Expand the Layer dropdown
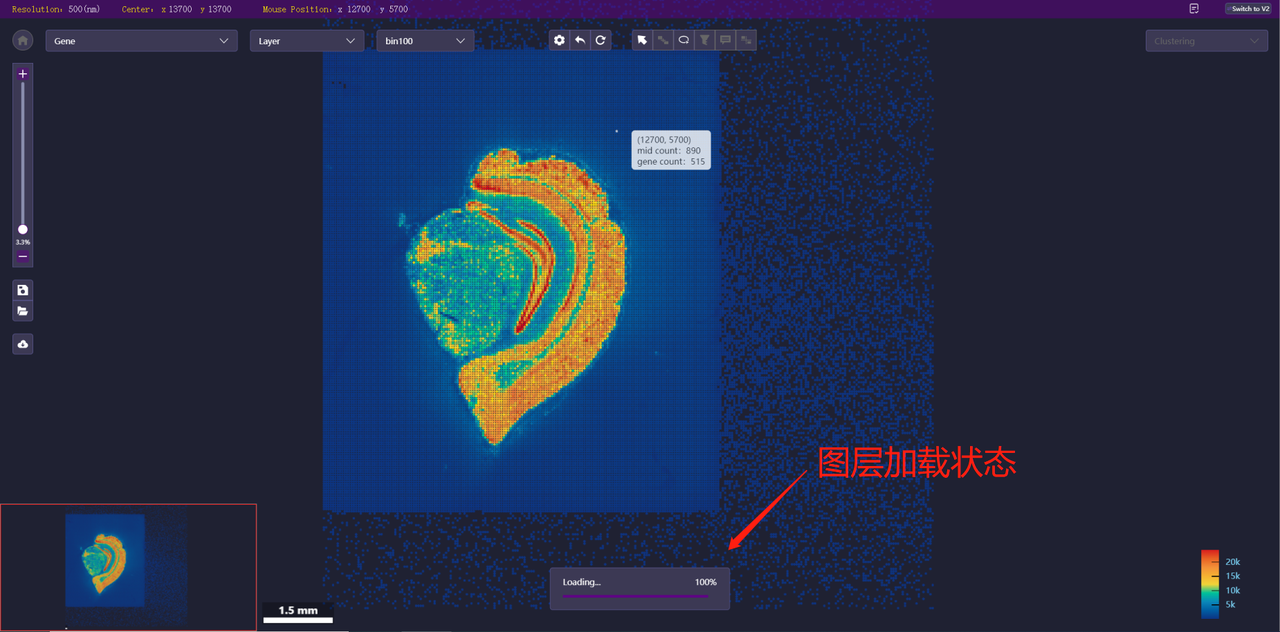This screenshot has width=1280, height=632. click(306, 41)
